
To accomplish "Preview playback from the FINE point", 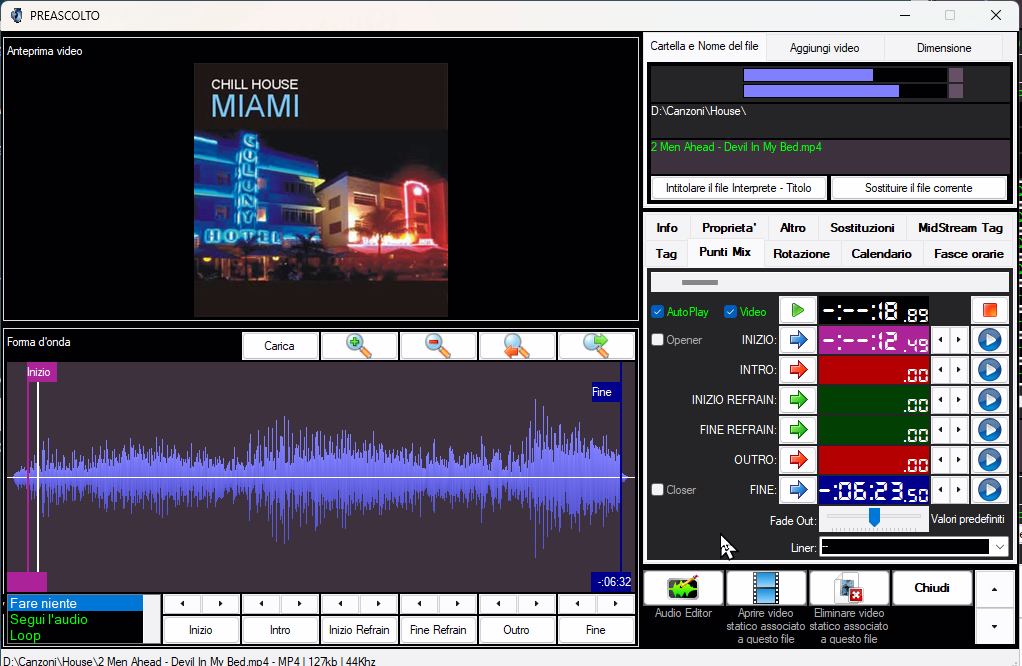I will [x=989, y=490].
